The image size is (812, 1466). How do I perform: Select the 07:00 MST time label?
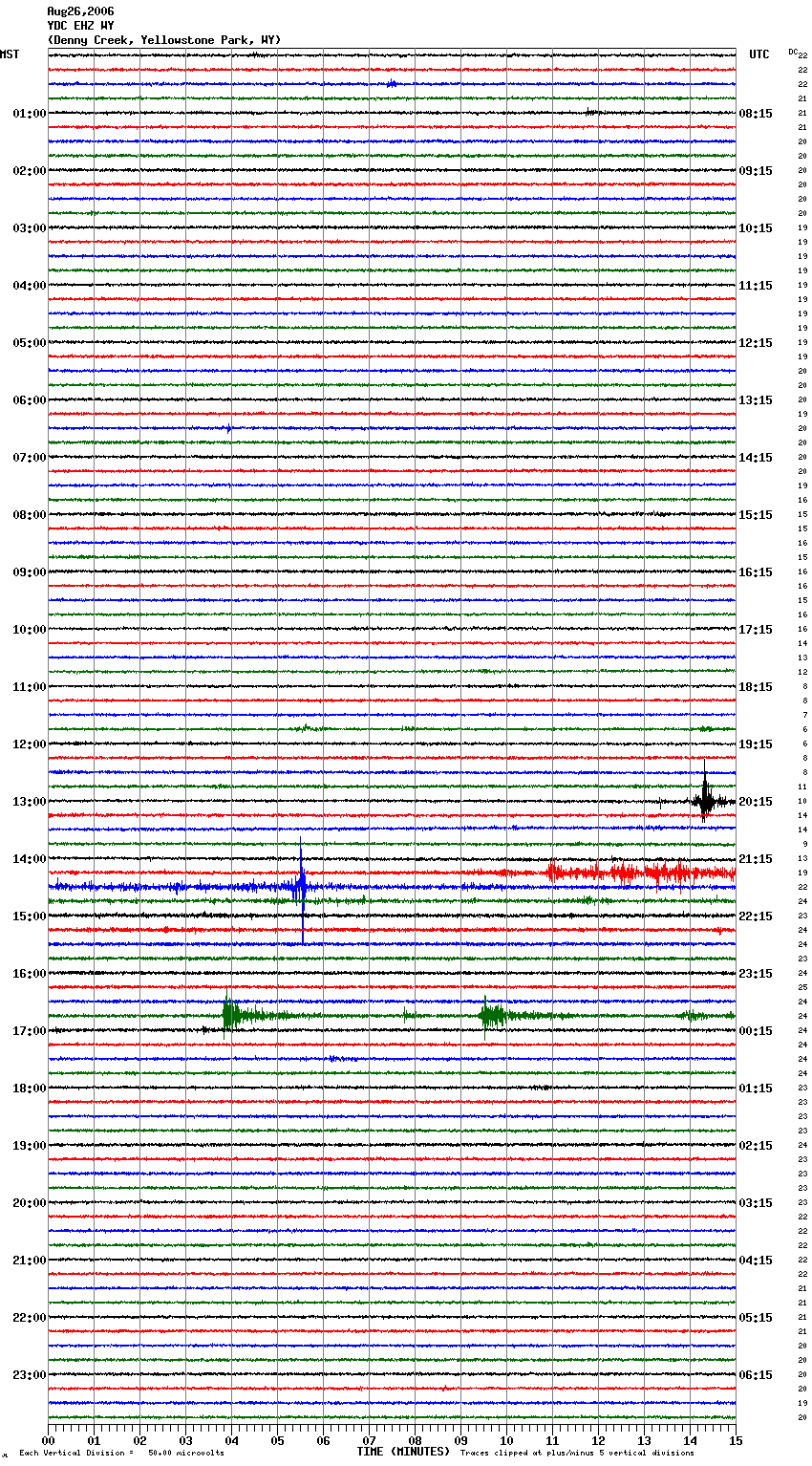[30, 458]
